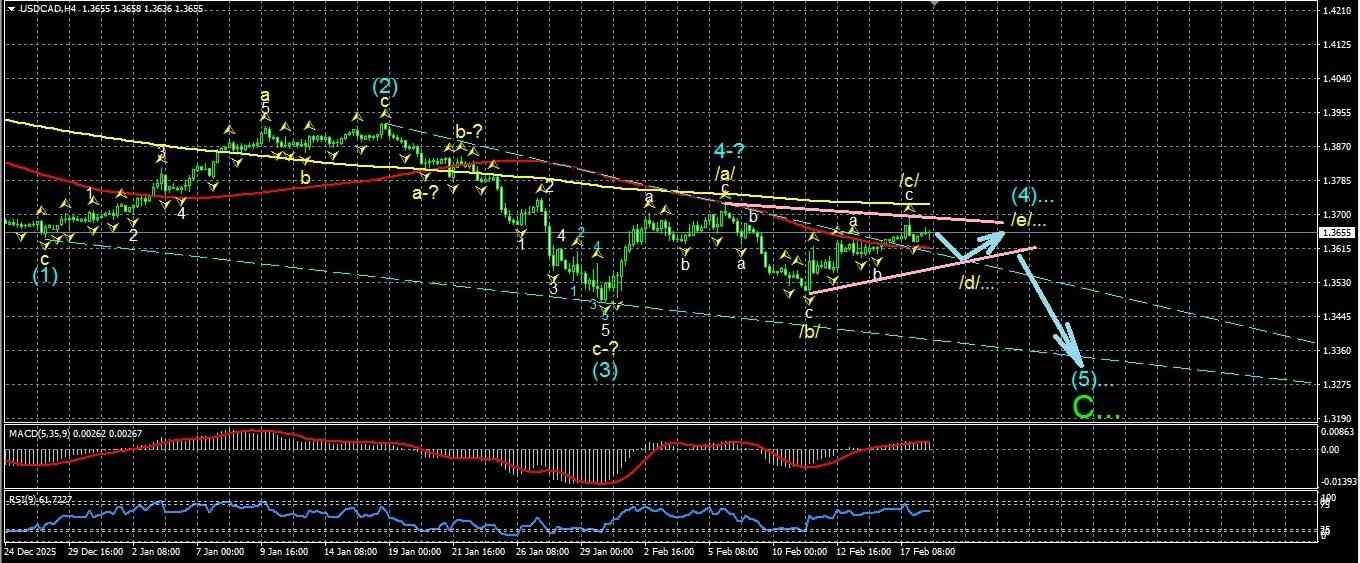Click the 1.3360 price axis value
This screenshot has height=563, width=1360.
(1337, 351)
